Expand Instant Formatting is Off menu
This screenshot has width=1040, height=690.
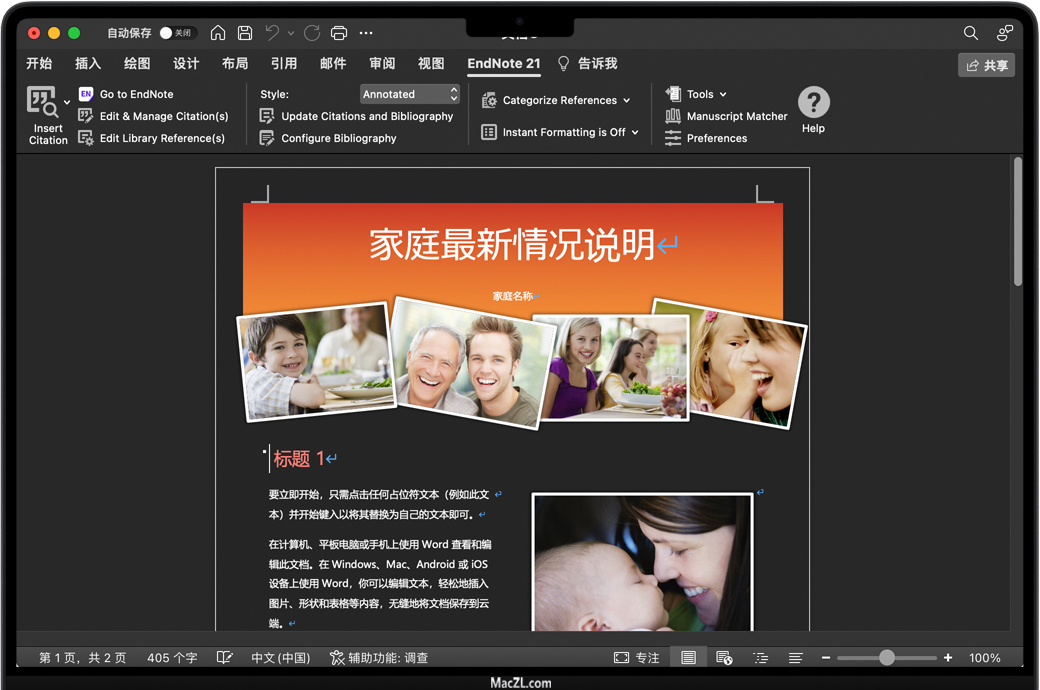[x=560, y=132]
